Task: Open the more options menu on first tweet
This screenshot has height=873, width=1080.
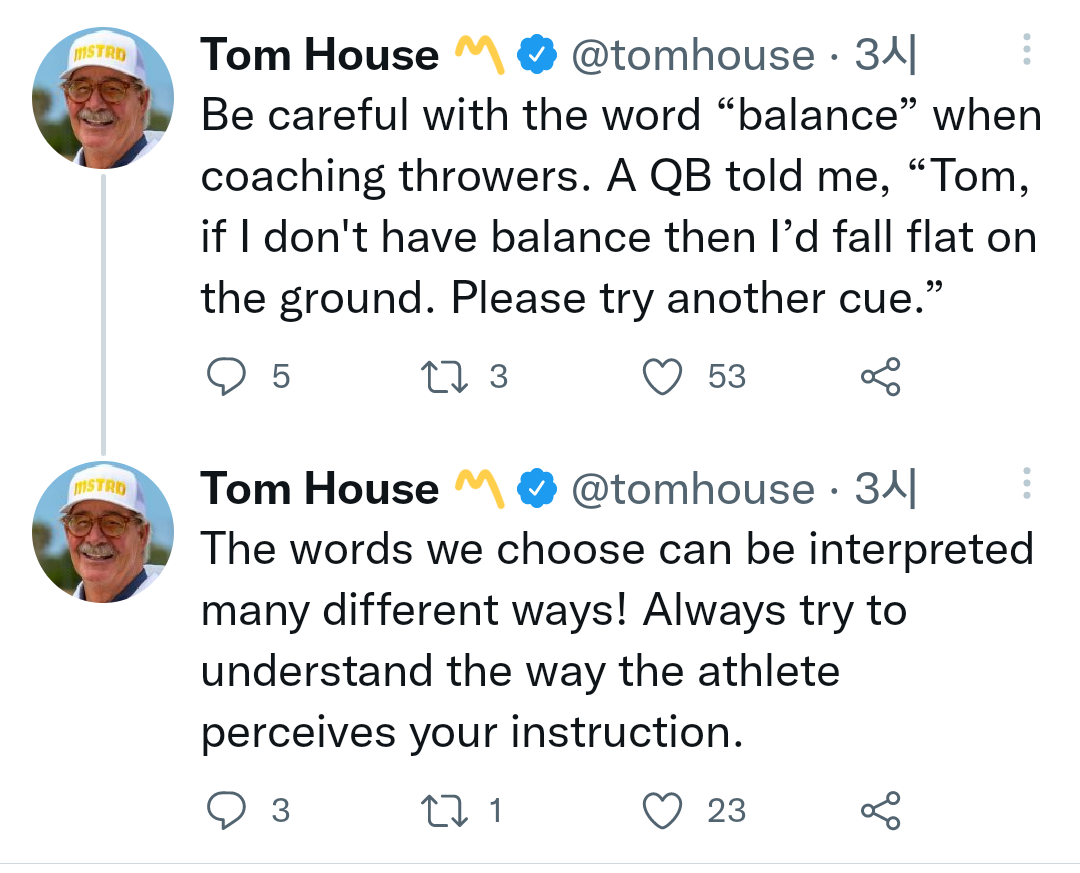Action: [1026, 50]
